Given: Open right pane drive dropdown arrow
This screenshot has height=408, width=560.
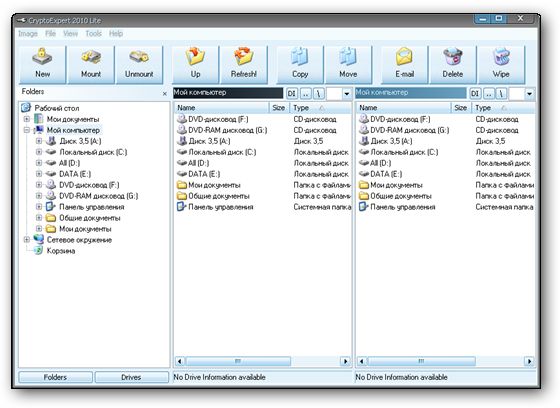Looking at the screenshot, I should point(529,94).
